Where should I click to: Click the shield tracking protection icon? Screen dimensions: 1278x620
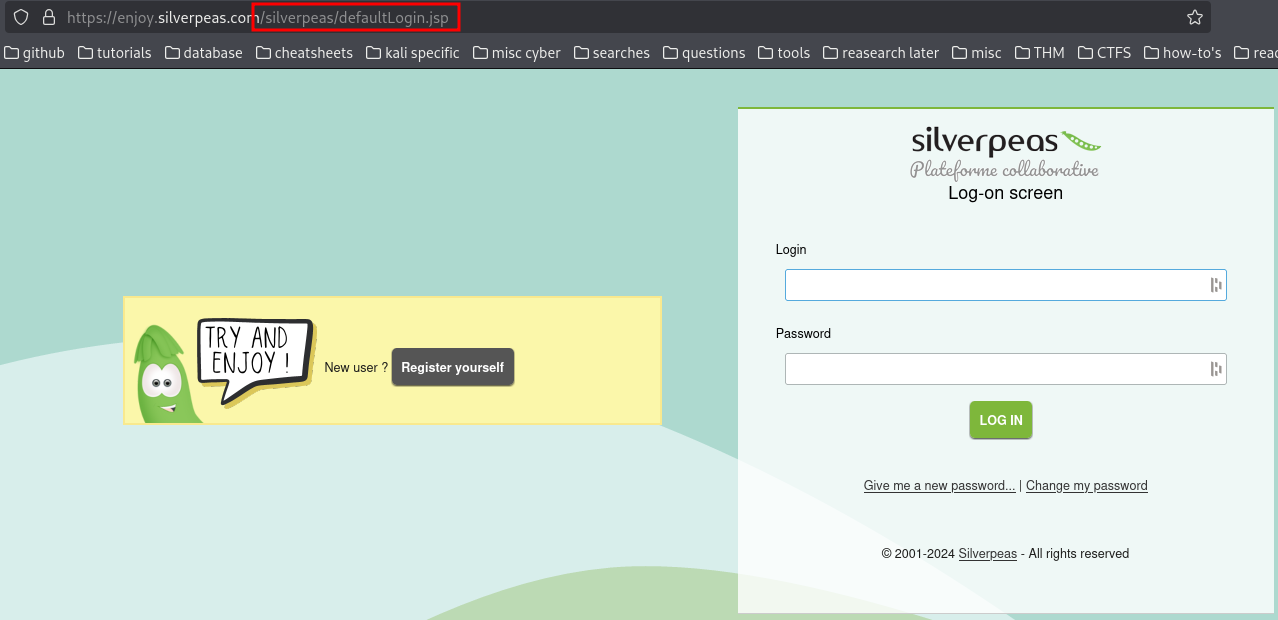pos(21,17)
